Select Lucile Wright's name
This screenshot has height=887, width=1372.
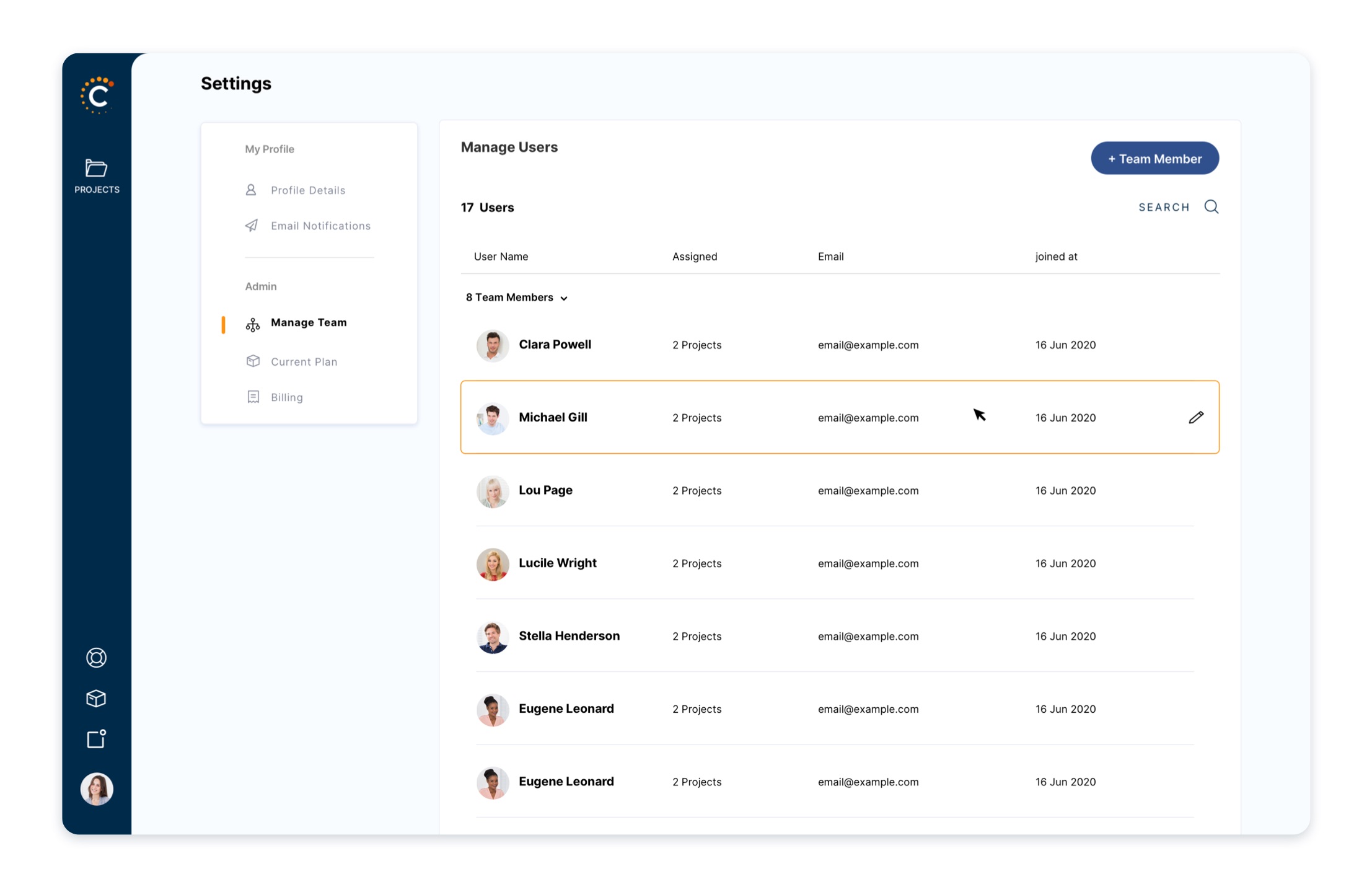click(x=558, y=563)
